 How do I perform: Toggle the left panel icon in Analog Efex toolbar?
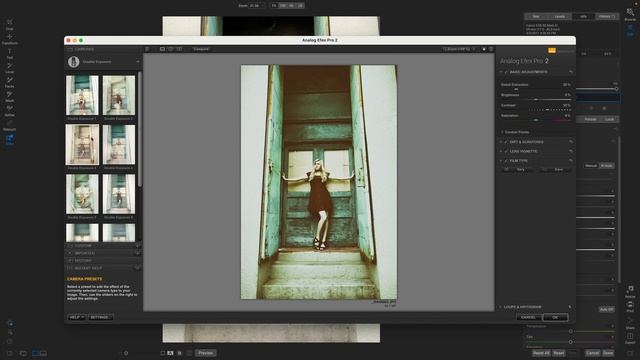point(147,49)
